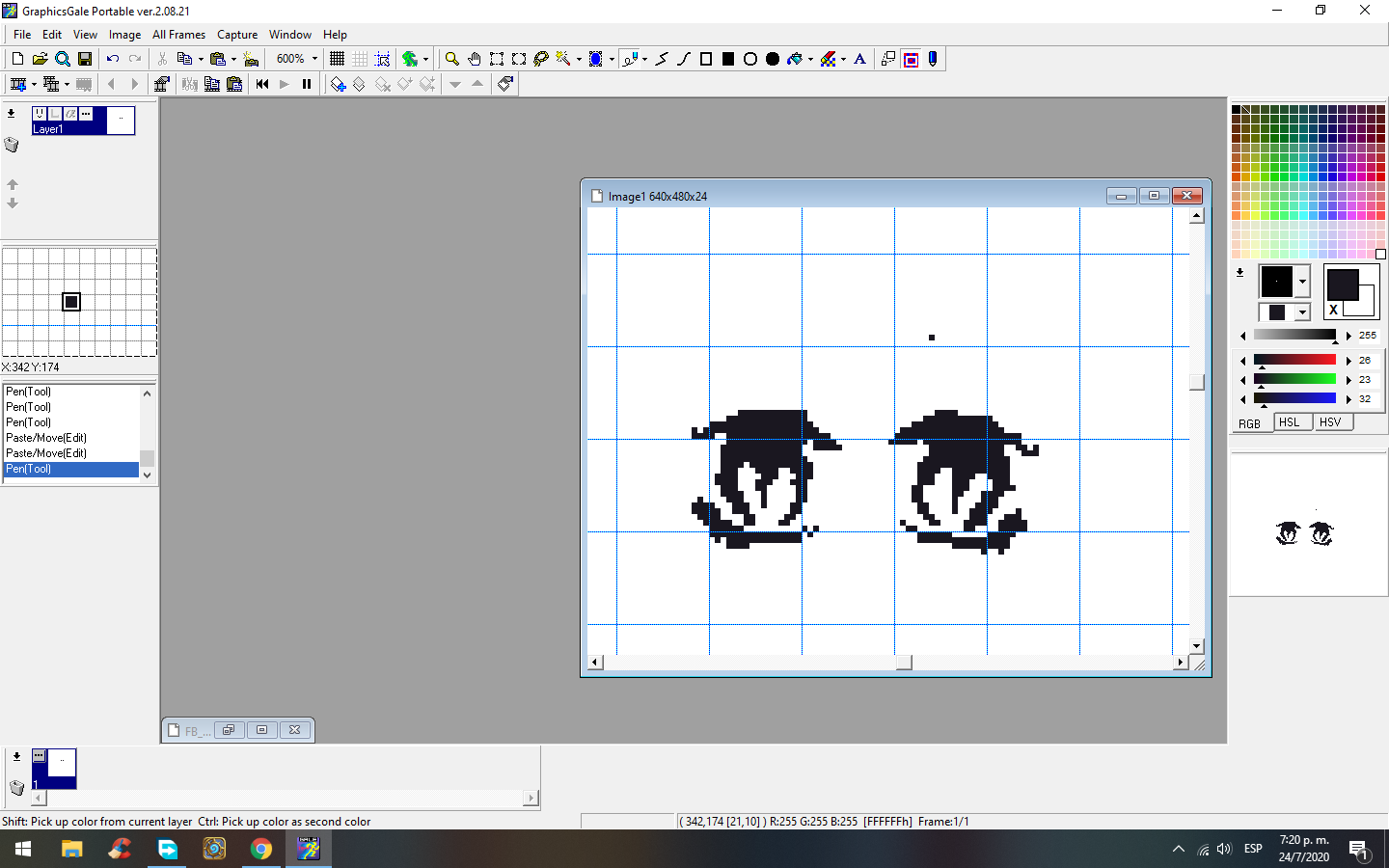Select frame 1 thumbnail in timeline
The height and width of the screenshot is (868, 1389).
[x=55, y=769]
